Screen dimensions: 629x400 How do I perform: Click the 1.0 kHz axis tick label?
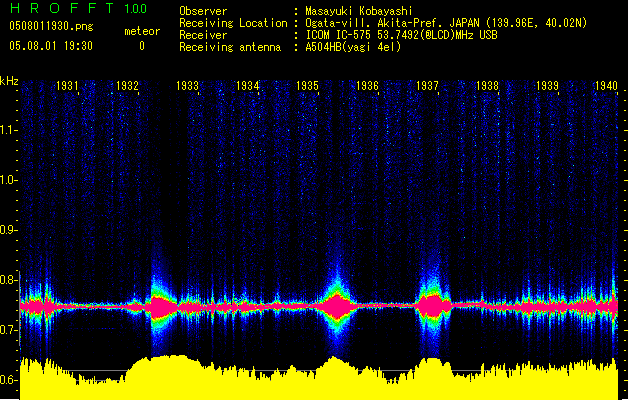click(9, 180)
